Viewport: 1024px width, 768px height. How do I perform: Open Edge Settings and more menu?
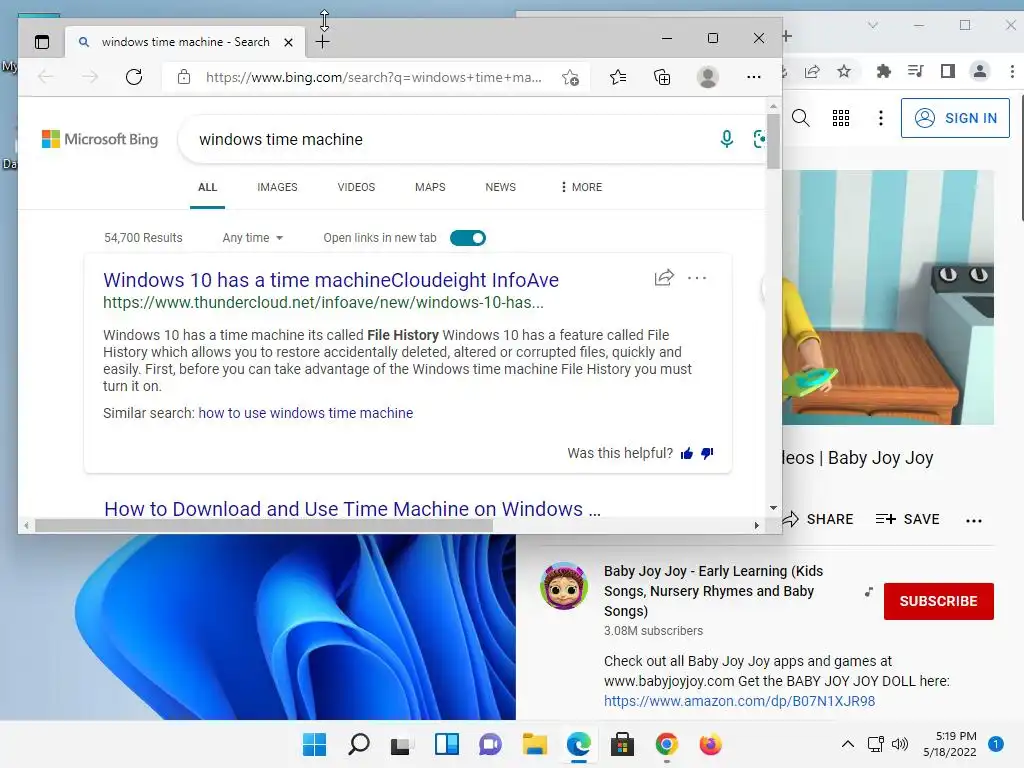(x=754, y=77)
